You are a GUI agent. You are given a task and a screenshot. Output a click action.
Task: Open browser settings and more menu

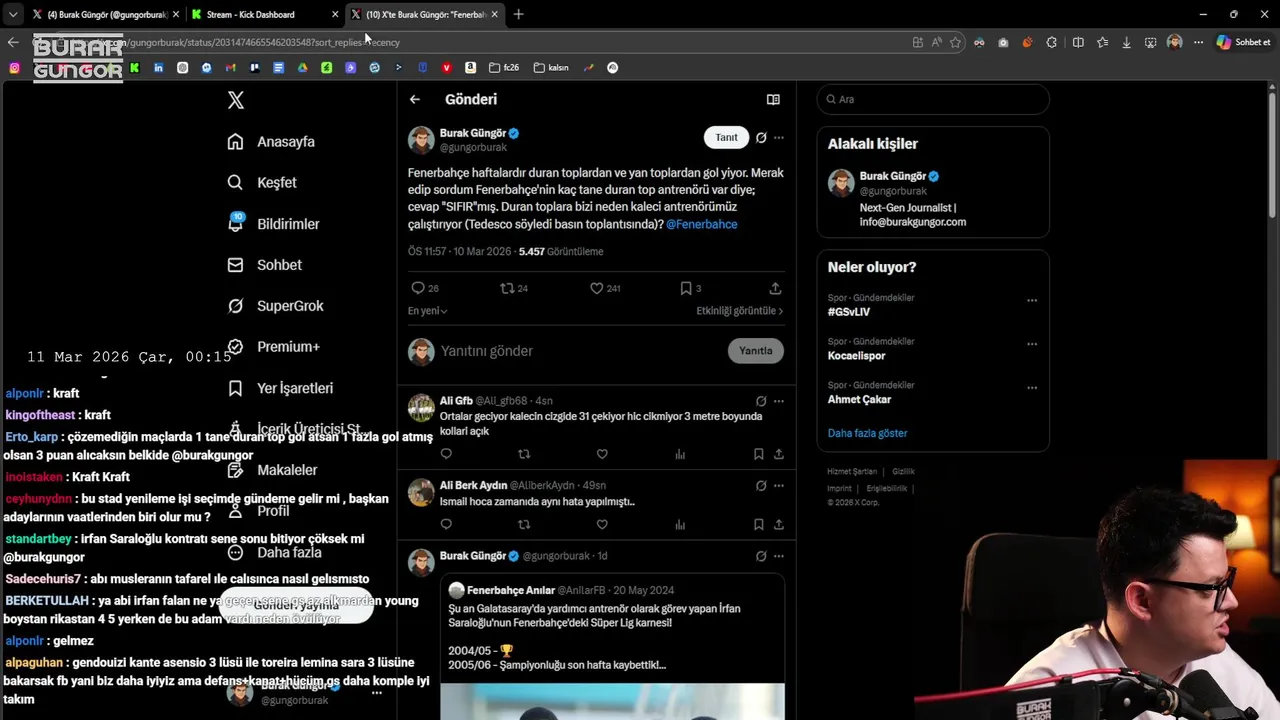[x=1198, y=42]
